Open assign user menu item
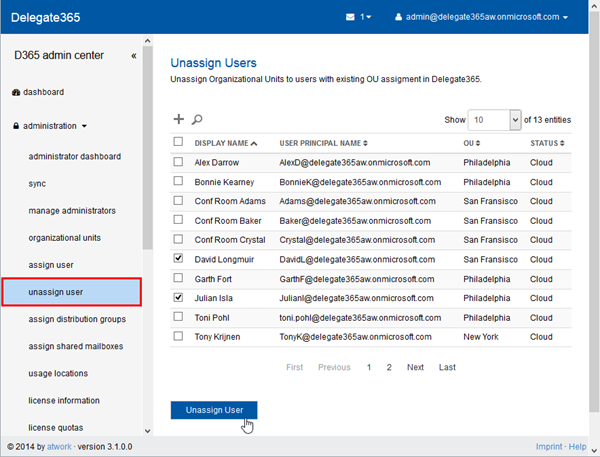Viewport: 600px width, 457px height. 51,265
